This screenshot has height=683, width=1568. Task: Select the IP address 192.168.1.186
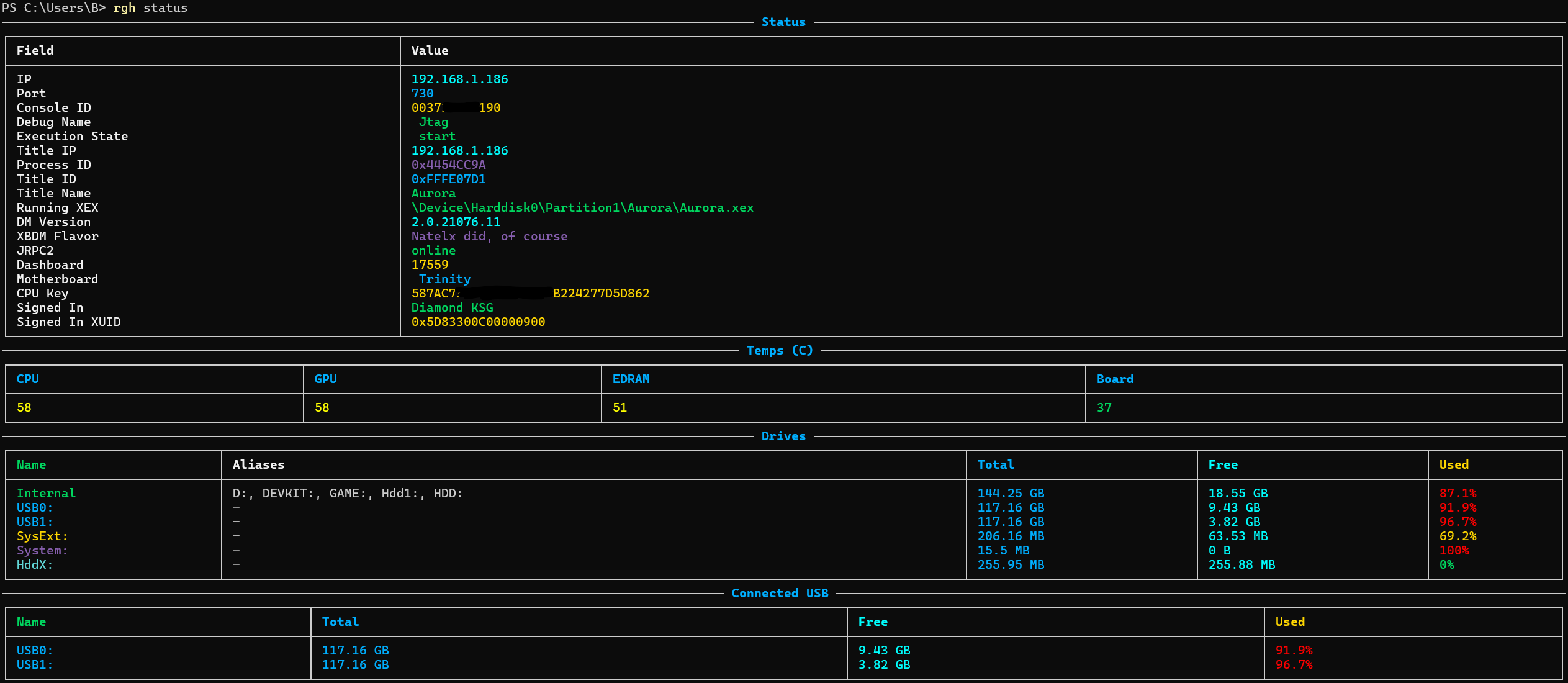click(x=459, y=79)
